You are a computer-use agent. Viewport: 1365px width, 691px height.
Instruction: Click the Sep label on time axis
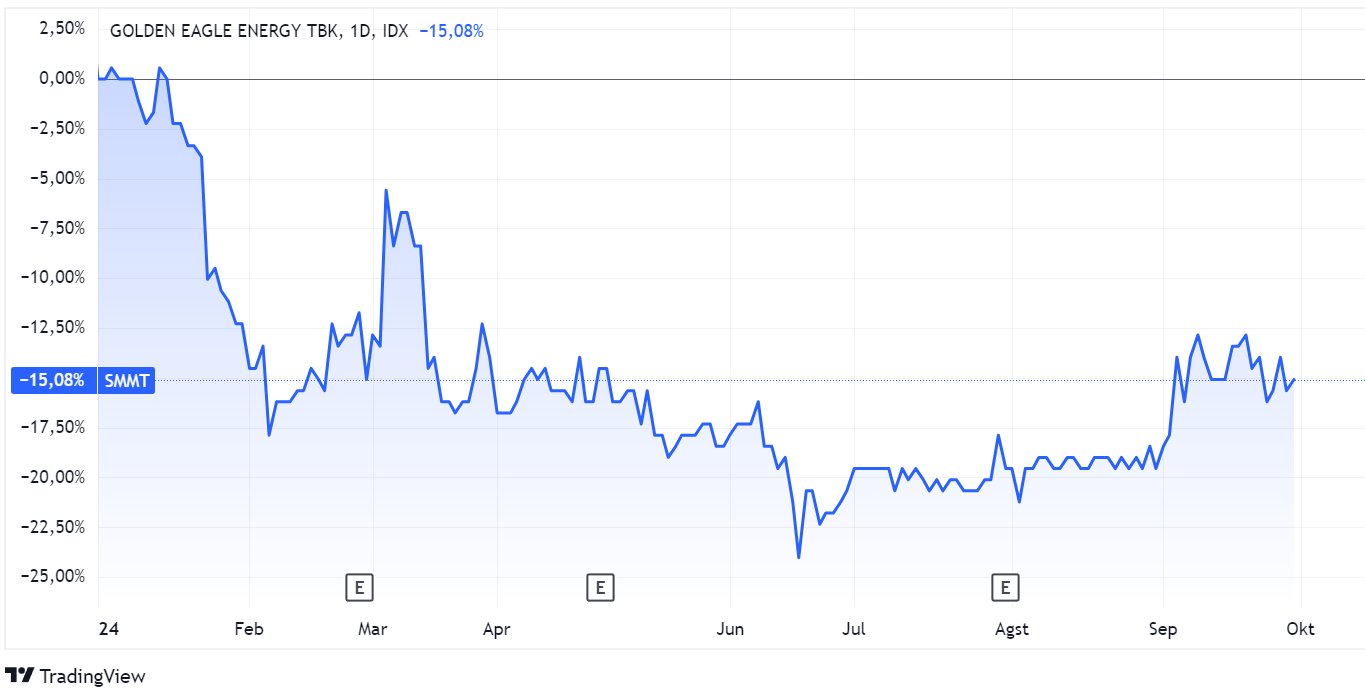point(1163,629)
